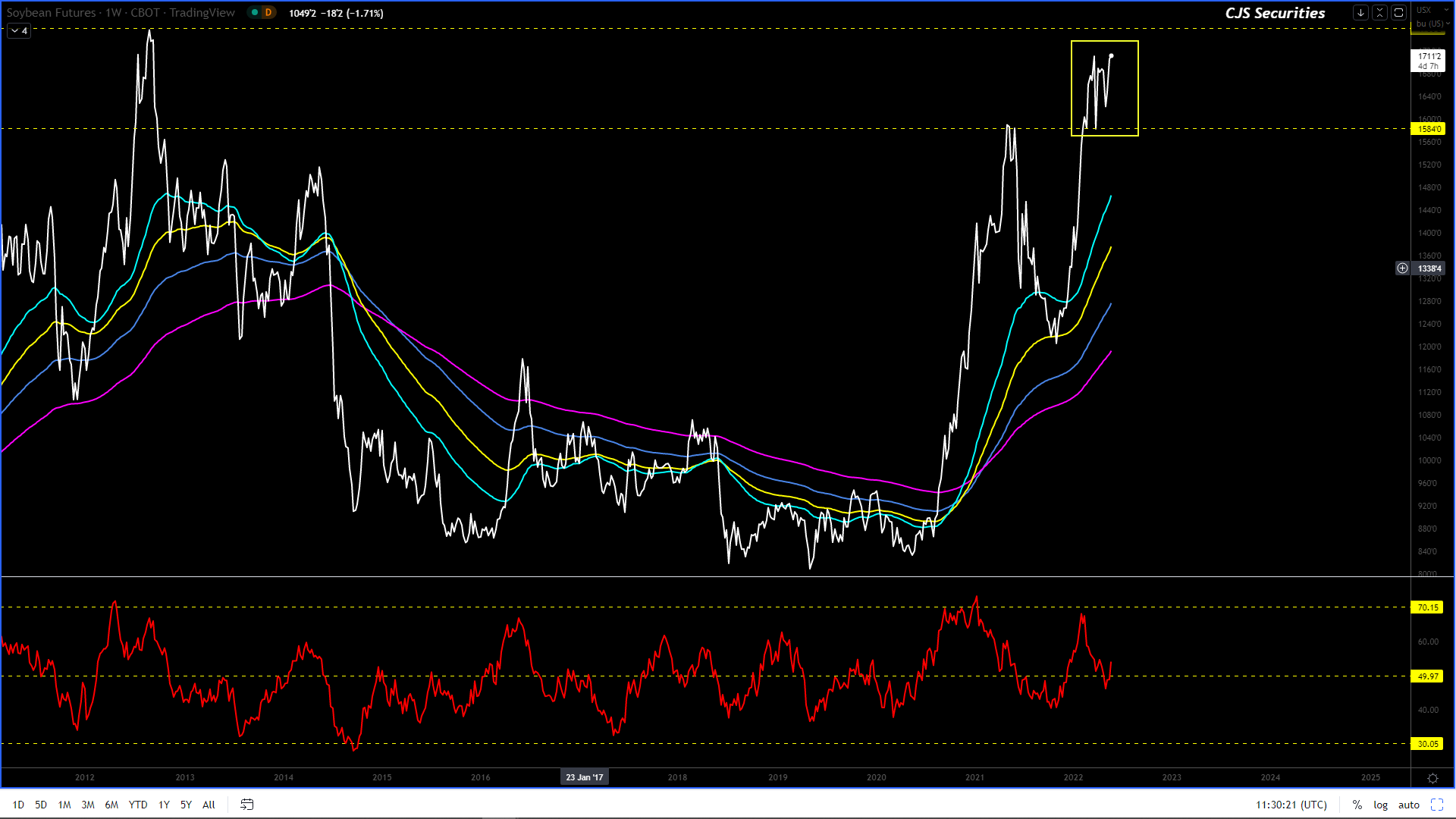Open the bu (US) unit dropdown
Image resolution: width=1456 pixels, height=819 pixels.
point(1432,24)
